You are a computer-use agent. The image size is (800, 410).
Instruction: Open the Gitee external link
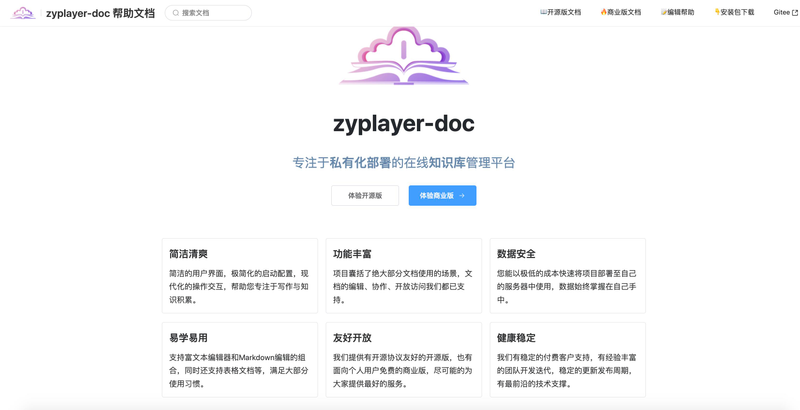click(786, 12)
